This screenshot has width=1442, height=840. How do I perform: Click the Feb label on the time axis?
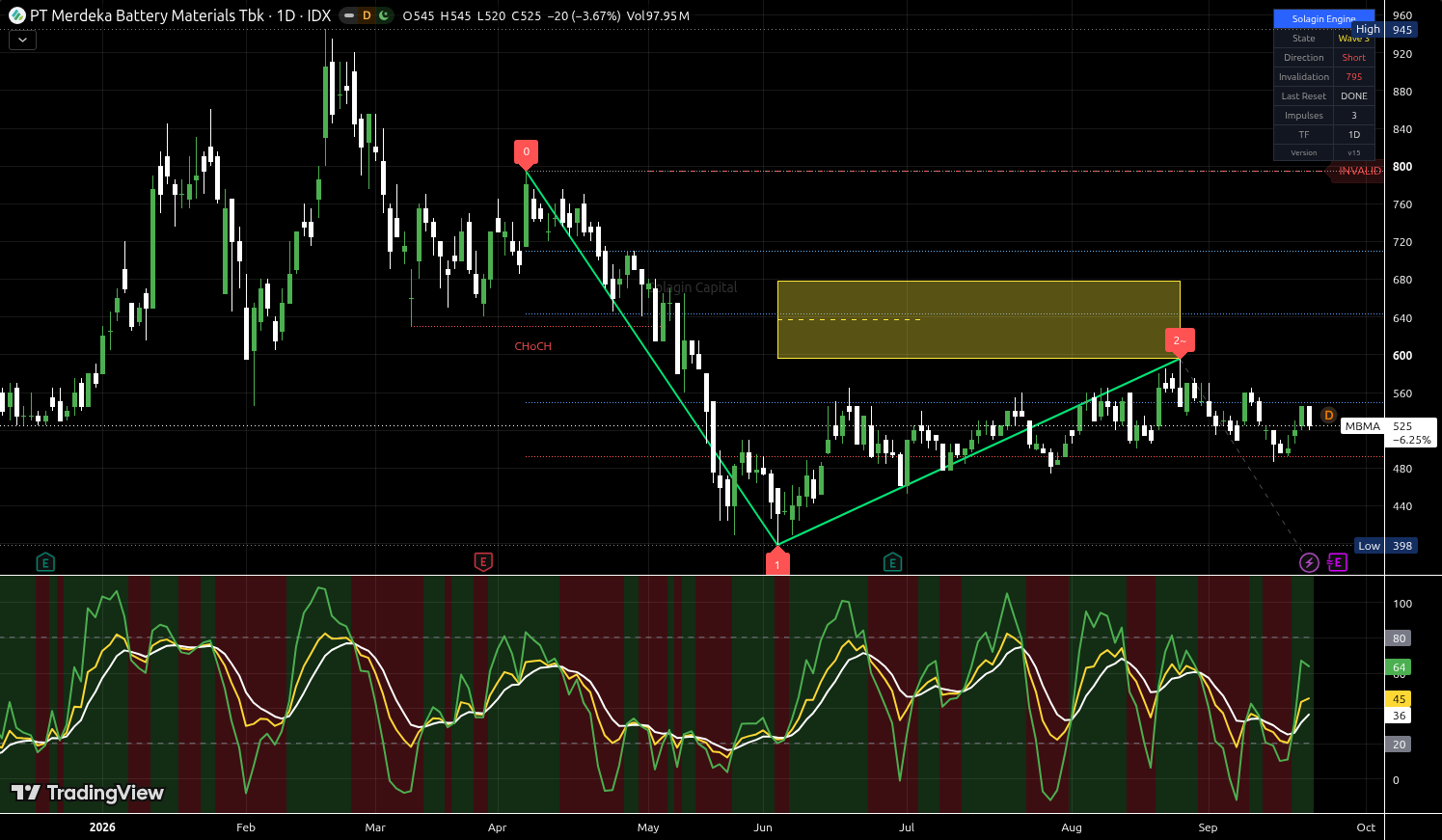tap(246, 827)
